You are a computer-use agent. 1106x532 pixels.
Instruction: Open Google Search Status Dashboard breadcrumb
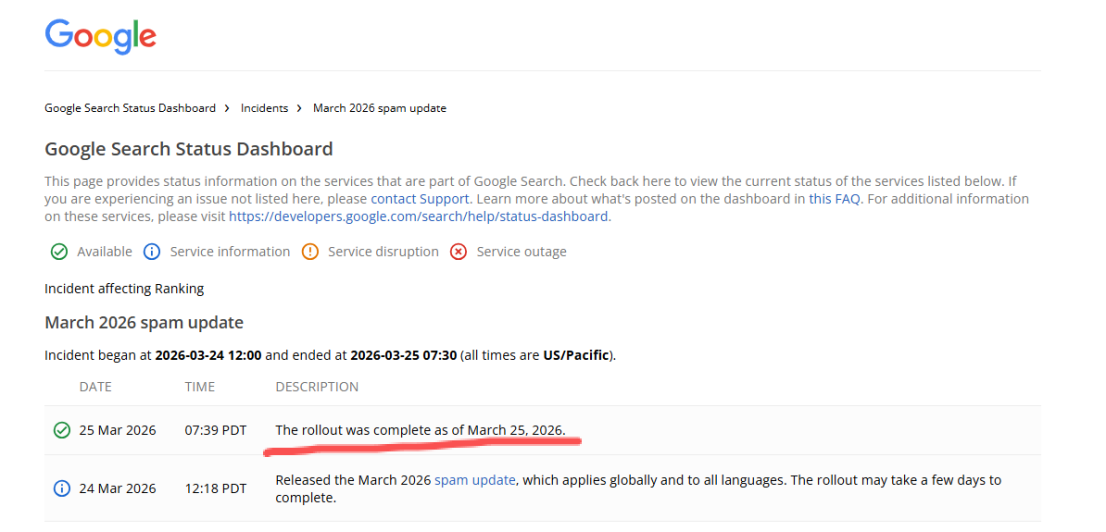point(130,108)
